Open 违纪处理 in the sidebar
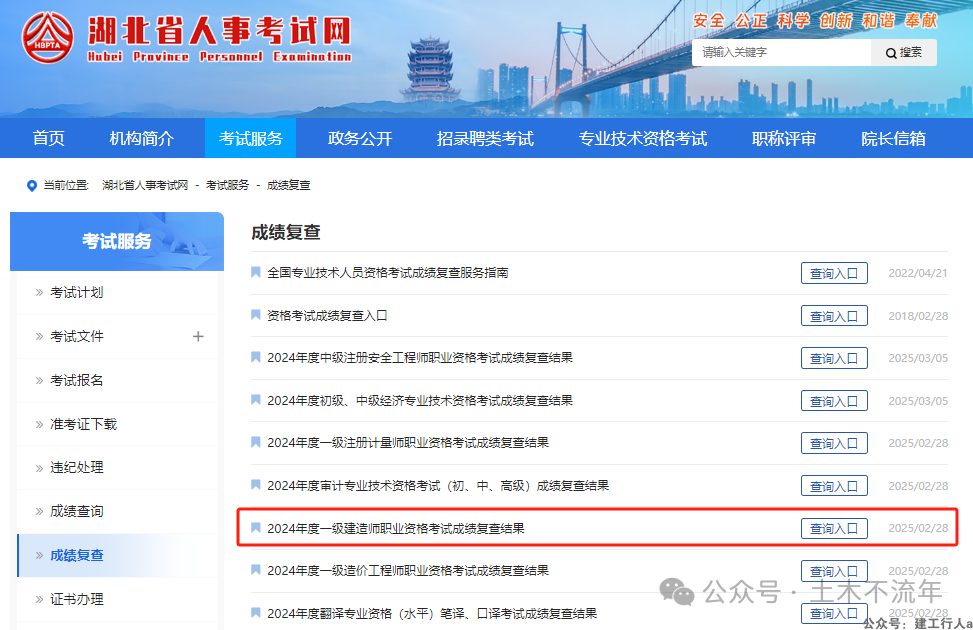 click(x=76, y=467)
